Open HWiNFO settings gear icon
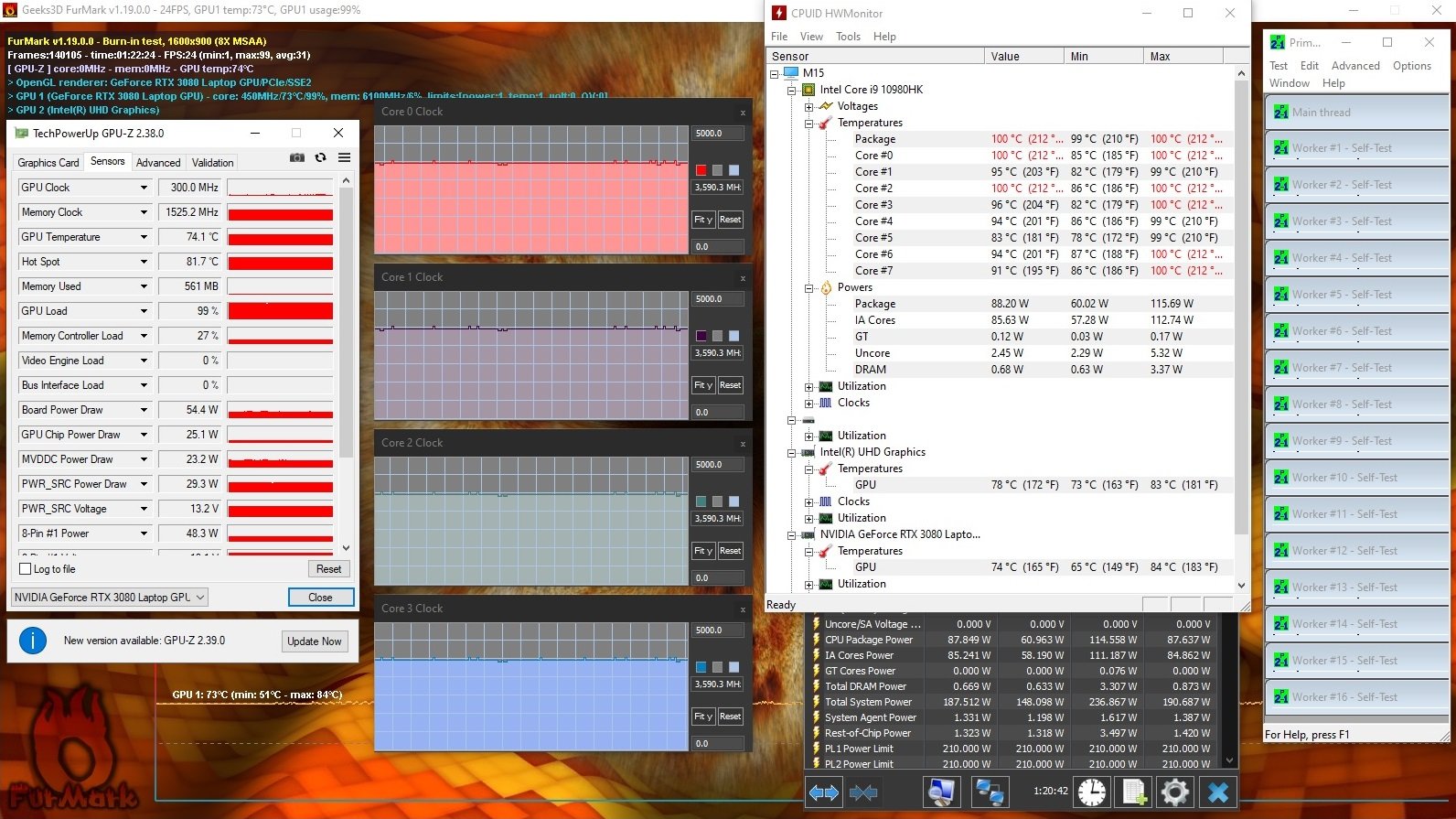This screenshot has height=819, width=1456. pyautogui.click(x=1175, y=792)
